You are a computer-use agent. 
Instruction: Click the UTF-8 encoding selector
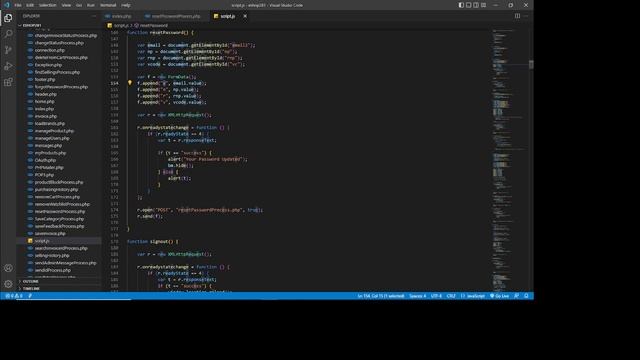tap(436, 296)
